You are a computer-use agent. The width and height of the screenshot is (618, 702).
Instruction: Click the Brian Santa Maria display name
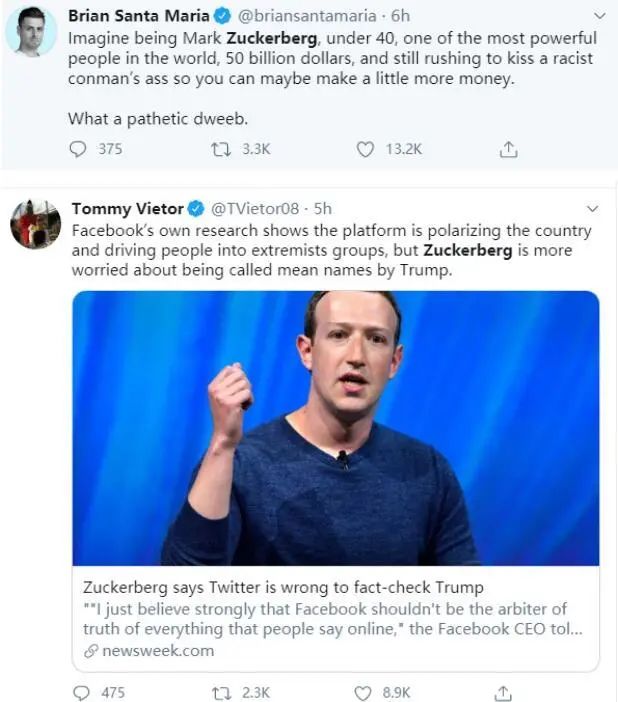tap(138, 16)
